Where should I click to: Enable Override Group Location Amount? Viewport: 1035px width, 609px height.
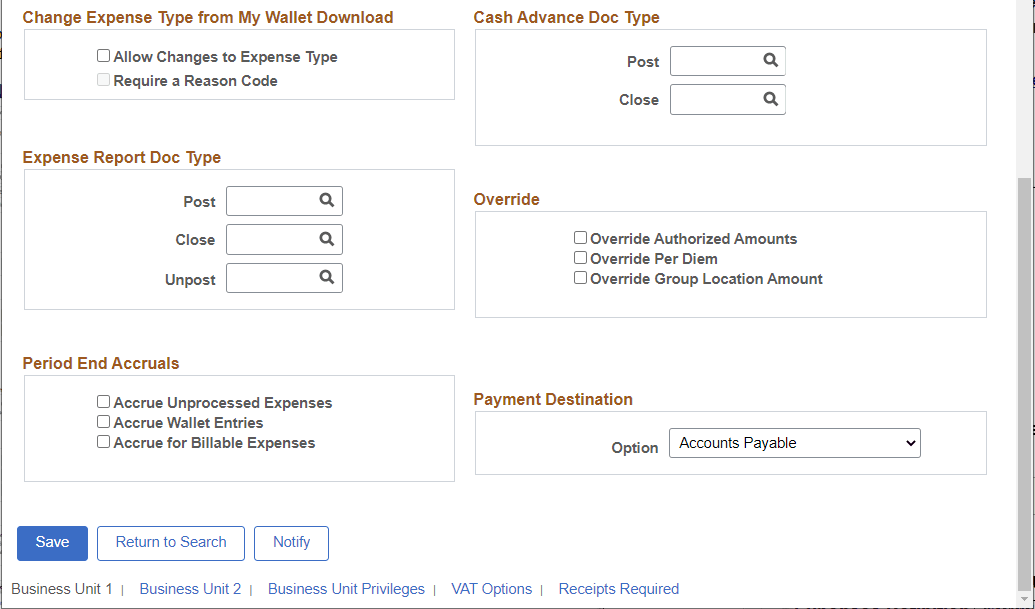coord(580,277)
